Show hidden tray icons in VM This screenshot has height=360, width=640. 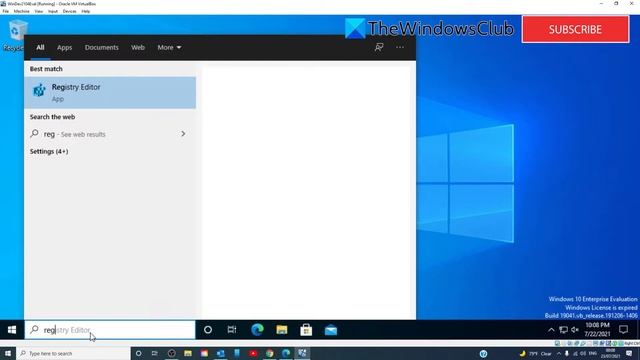[551, 330]
